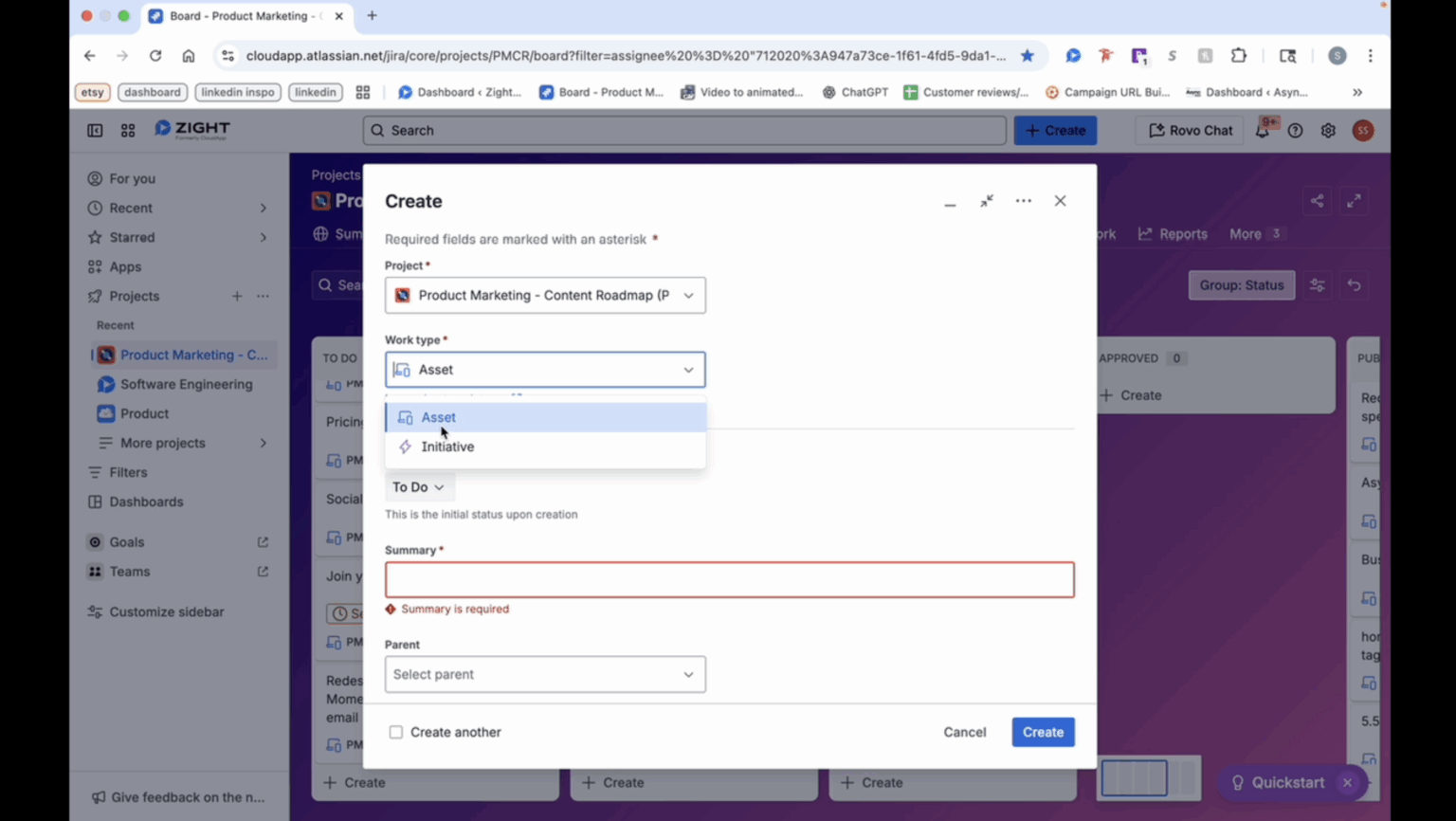Viewport: 1456px width, 821px height.
Task: Click inside the Summary input field
Action: click(728, 579)
